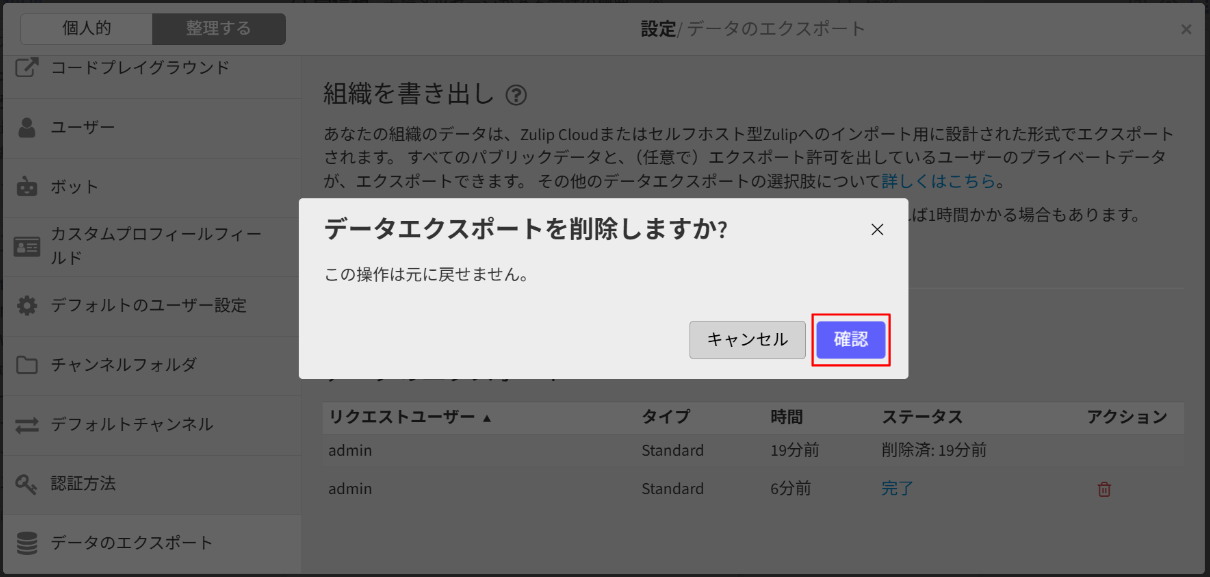The image size is (1210, 577).
Task: Close the delete export dialog with X
Action: (x=877, y=230)
